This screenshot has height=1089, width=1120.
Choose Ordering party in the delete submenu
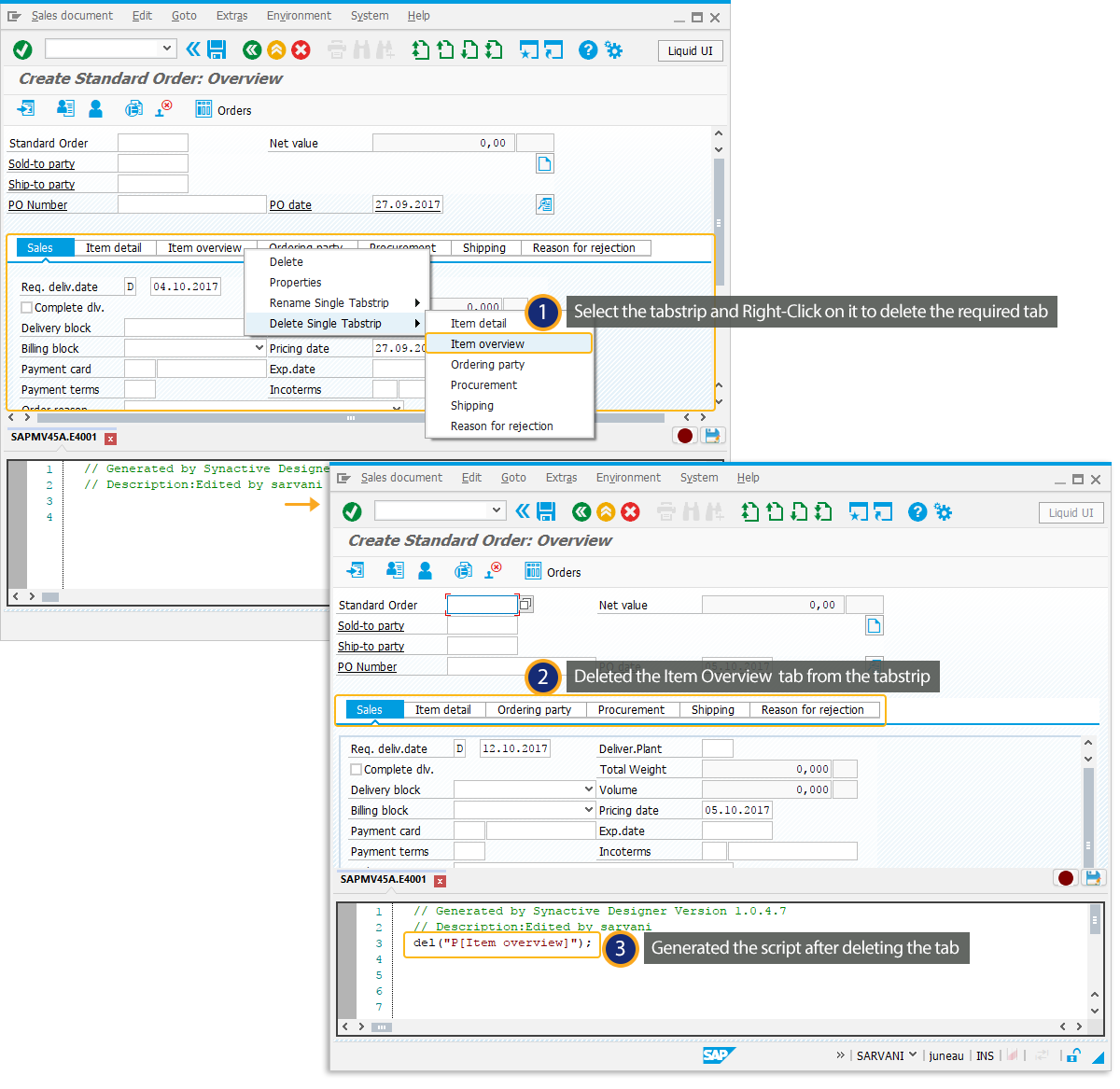[x=509, y=364]
